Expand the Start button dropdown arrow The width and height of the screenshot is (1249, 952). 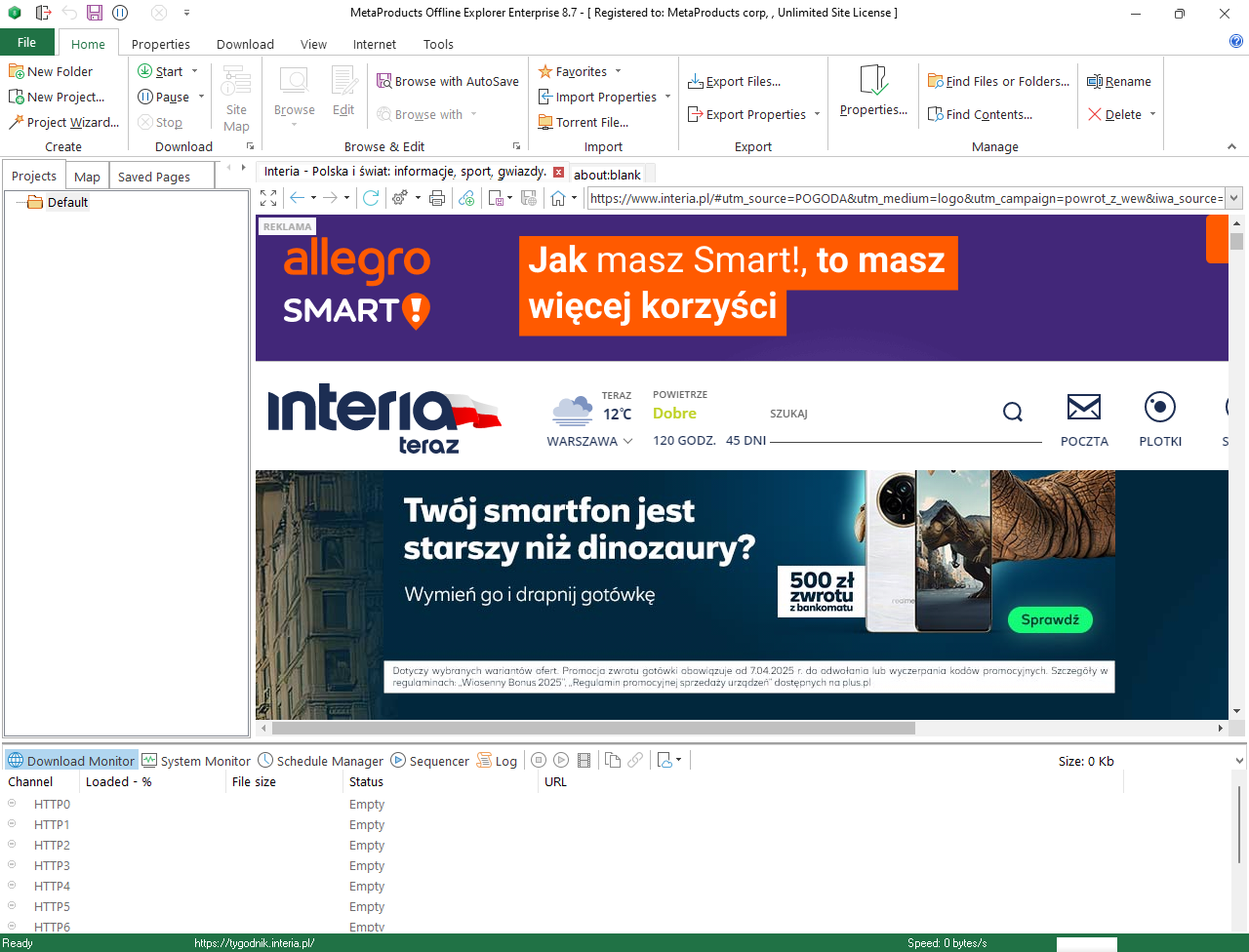tap(195, 71)
